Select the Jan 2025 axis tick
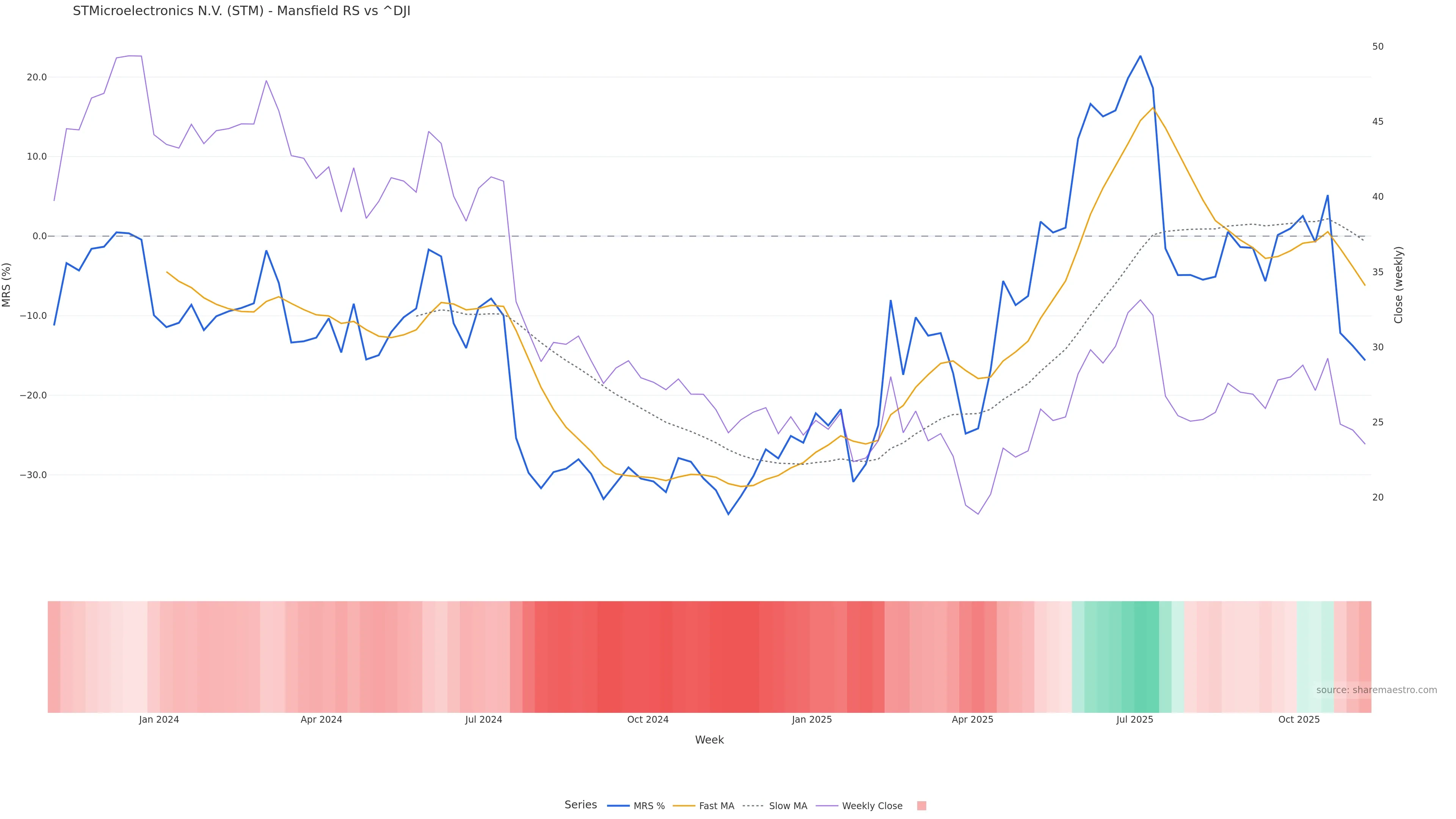This screenshot has width=1456, height=819. tap(812, 720)
